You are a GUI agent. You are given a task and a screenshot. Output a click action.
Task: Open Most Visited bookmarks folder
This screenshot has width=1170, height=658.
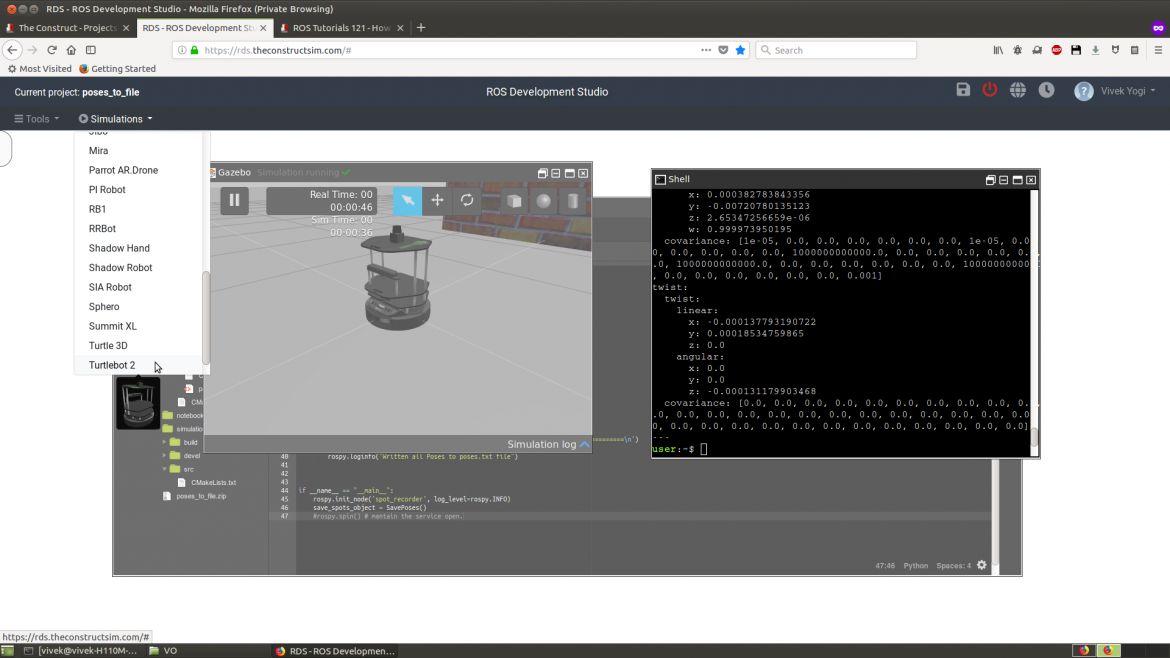coord(40,69)
